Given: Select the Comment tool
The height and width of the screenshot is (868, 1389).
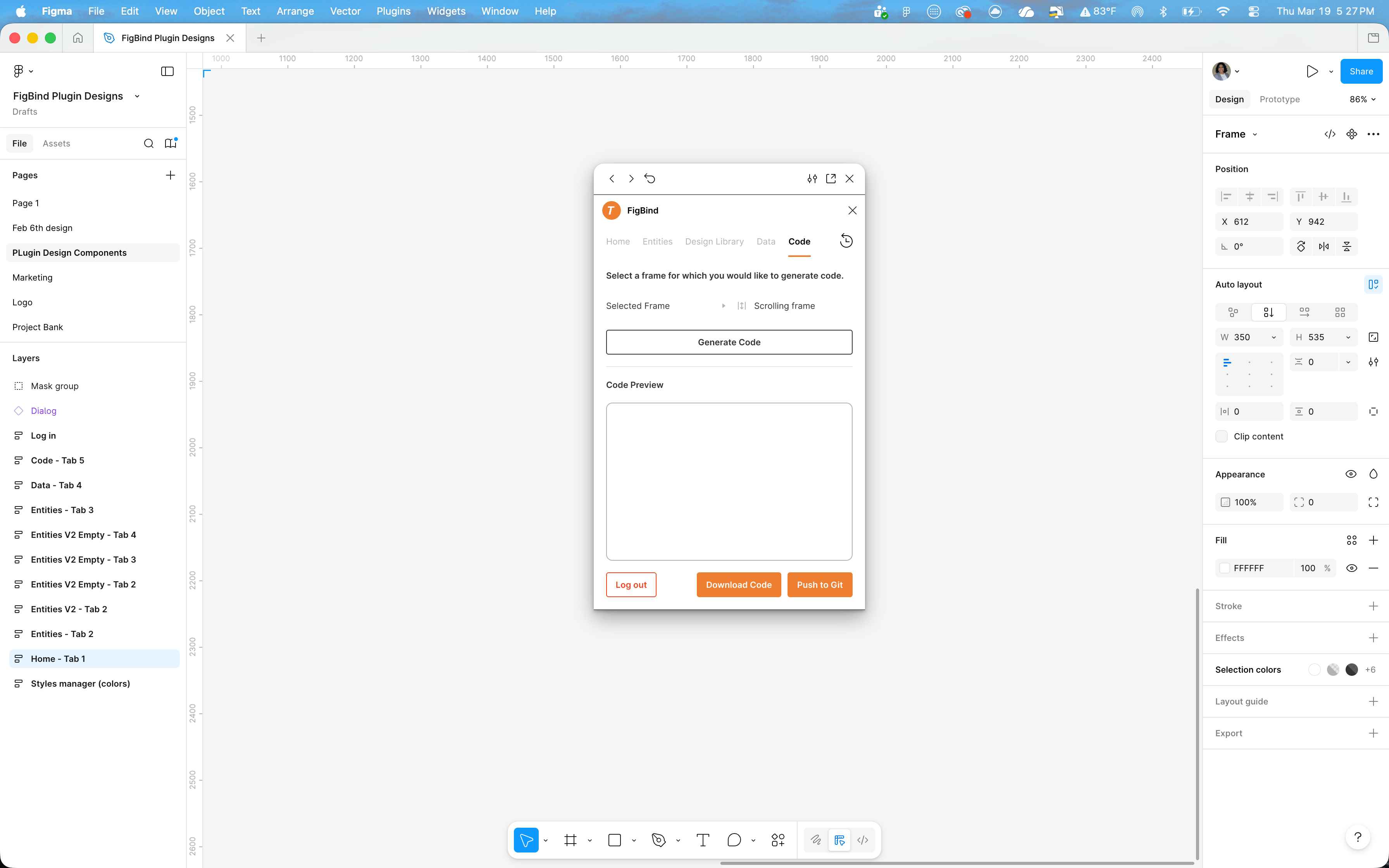Looking at the screenshot, I should pyautogui.click(x=734, y=840).
